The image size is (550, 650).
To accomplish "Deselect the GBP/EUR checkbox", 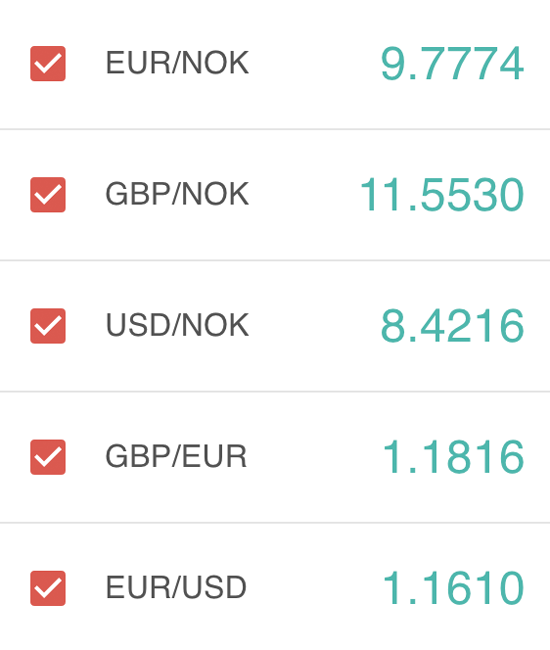I will [48, 457].
